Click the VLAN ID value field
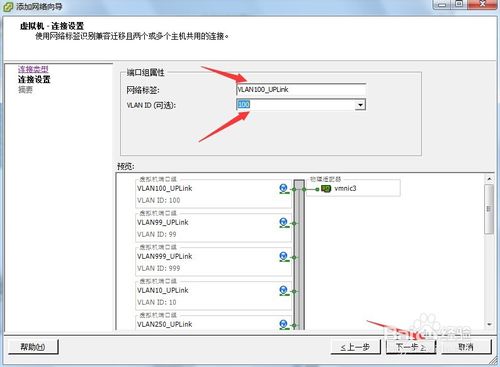This screenshot has height=367, width=500. pos(295,105)
